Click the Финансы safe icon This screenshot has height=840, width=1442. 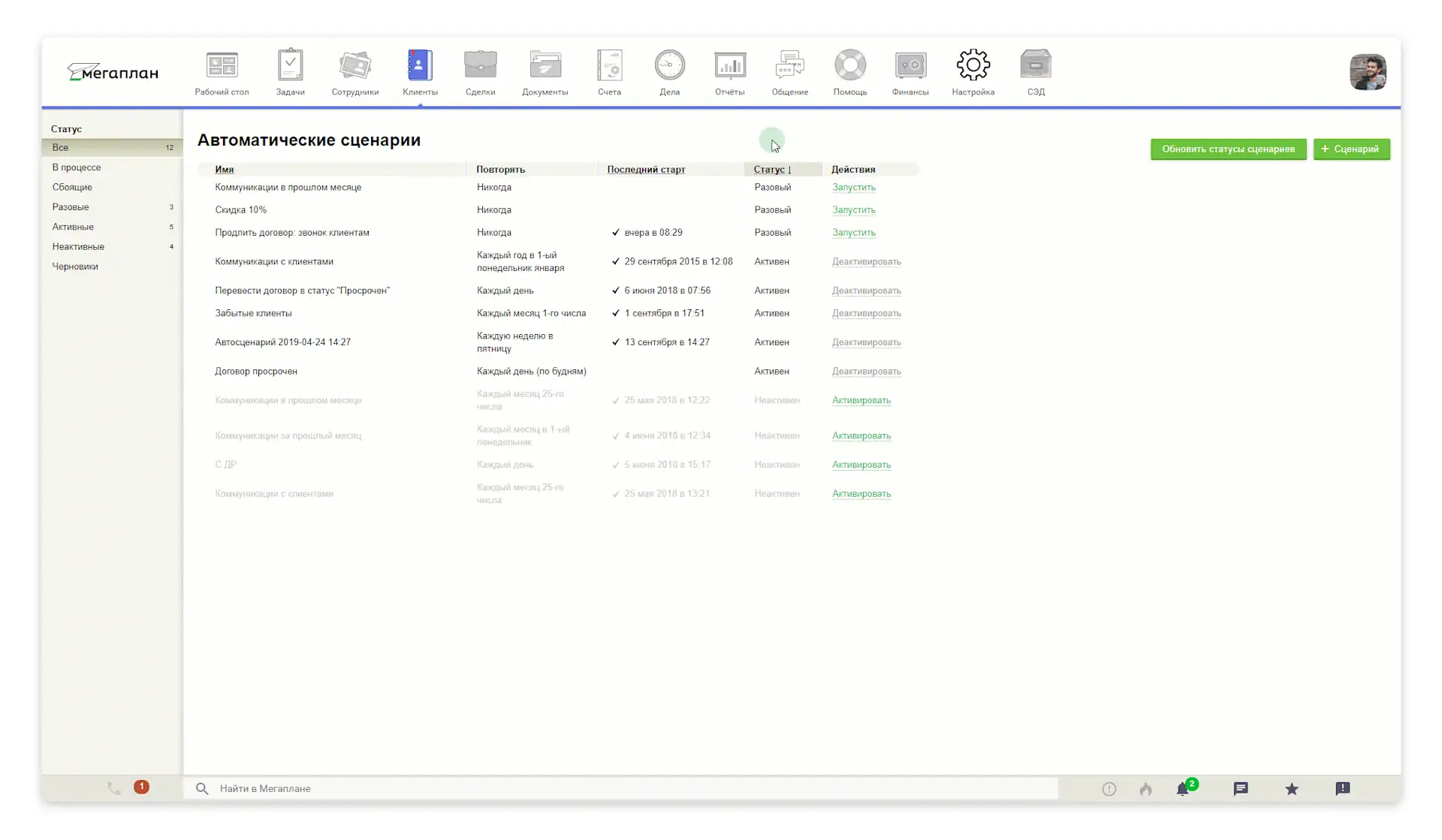tap(910, 66)
